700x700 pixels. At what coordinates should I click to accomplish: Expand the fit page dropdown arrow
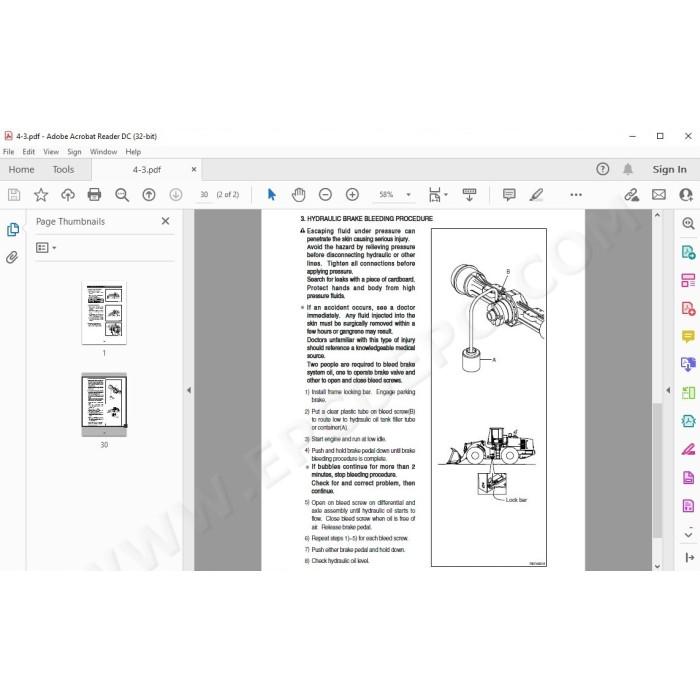point(446,195)
